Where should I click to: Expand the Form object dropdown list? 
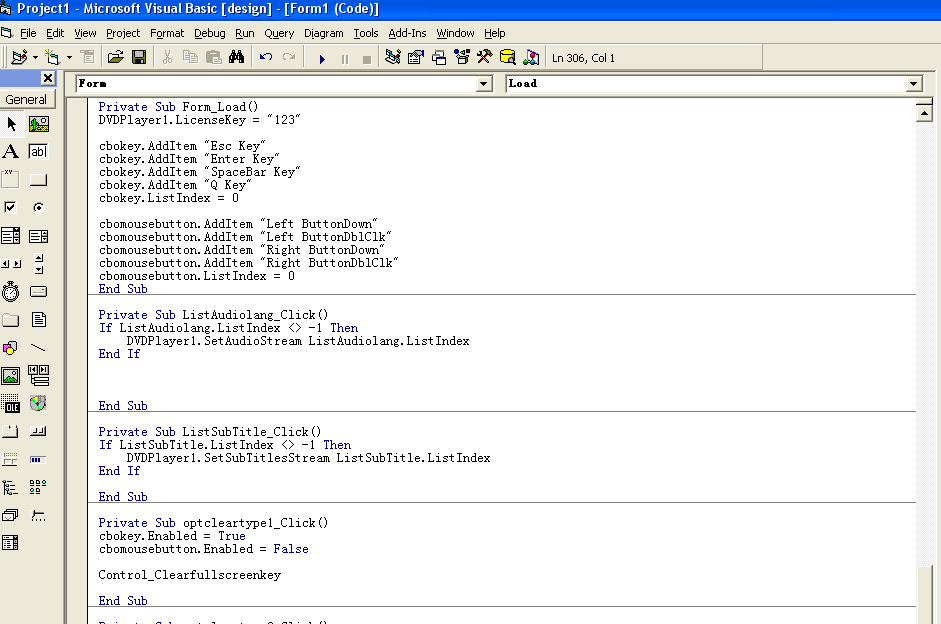click(x=484, y=84)
